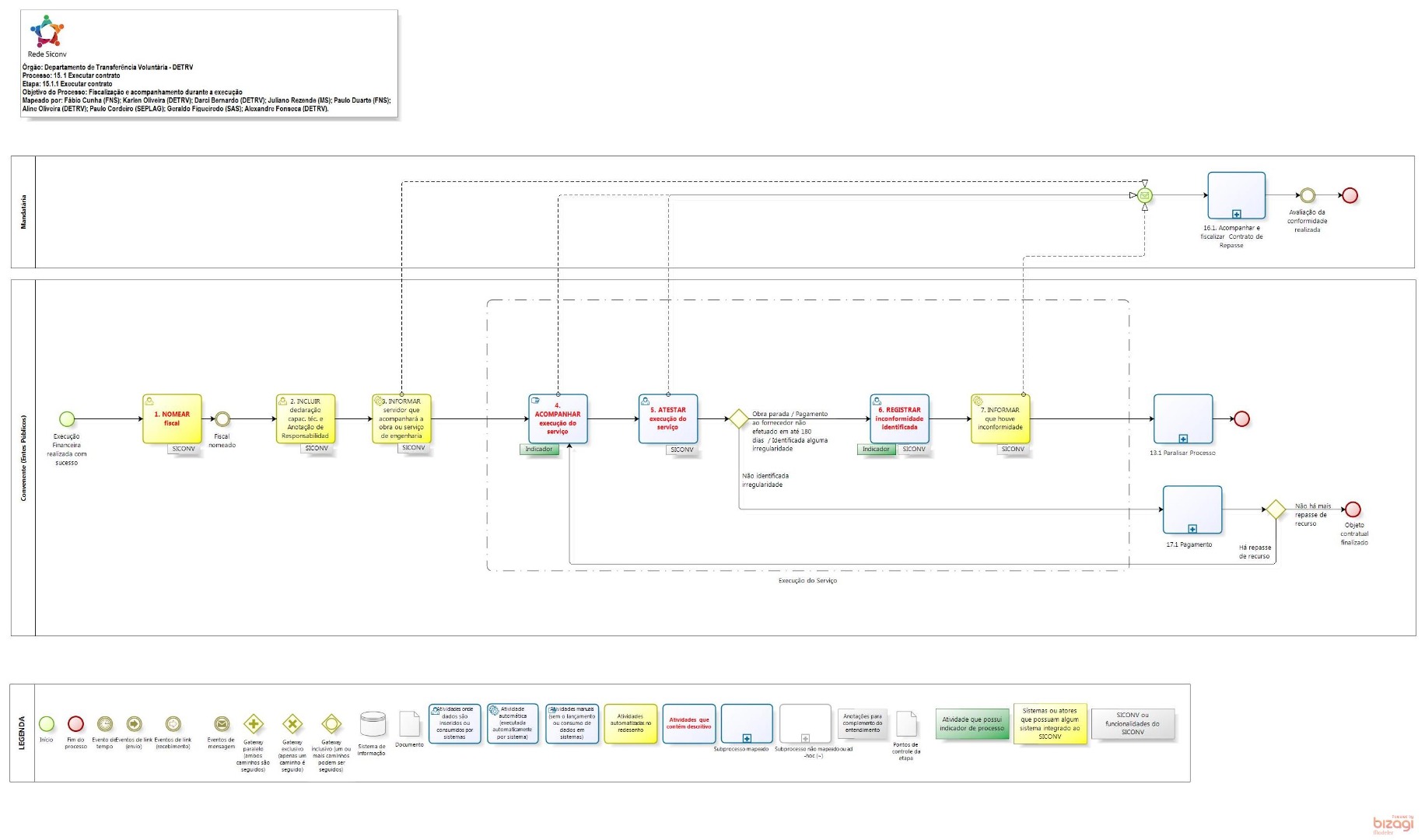Click the SICONV tag under task 6 REGISTRAR
The image size is (1425, 840).
[x=915, y=450]
